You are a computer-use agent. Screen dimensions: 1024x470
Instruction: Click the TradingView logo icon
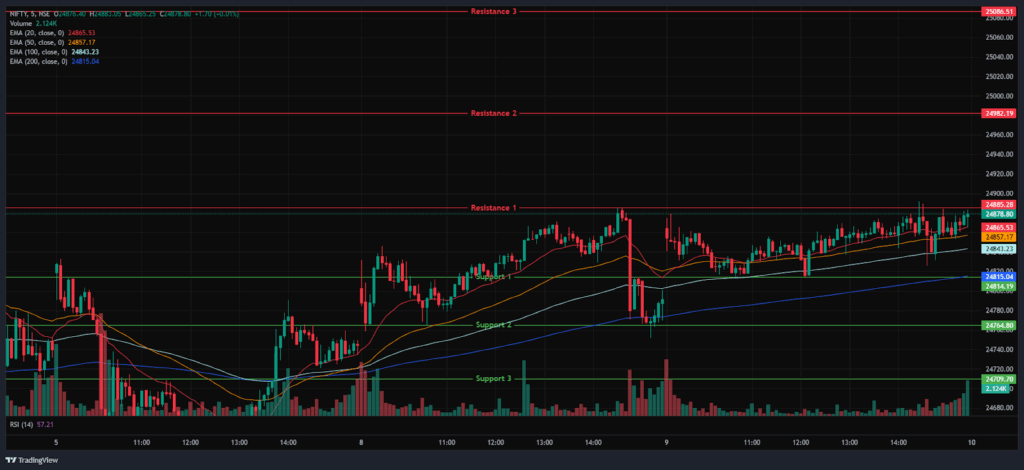coord(12,460)
